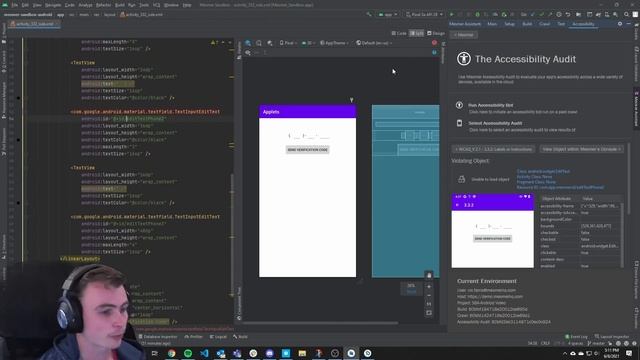The image size is (640, 360).
Task: Open the Default (en-us) locale dropdown
Action: [x=374, y=43]
